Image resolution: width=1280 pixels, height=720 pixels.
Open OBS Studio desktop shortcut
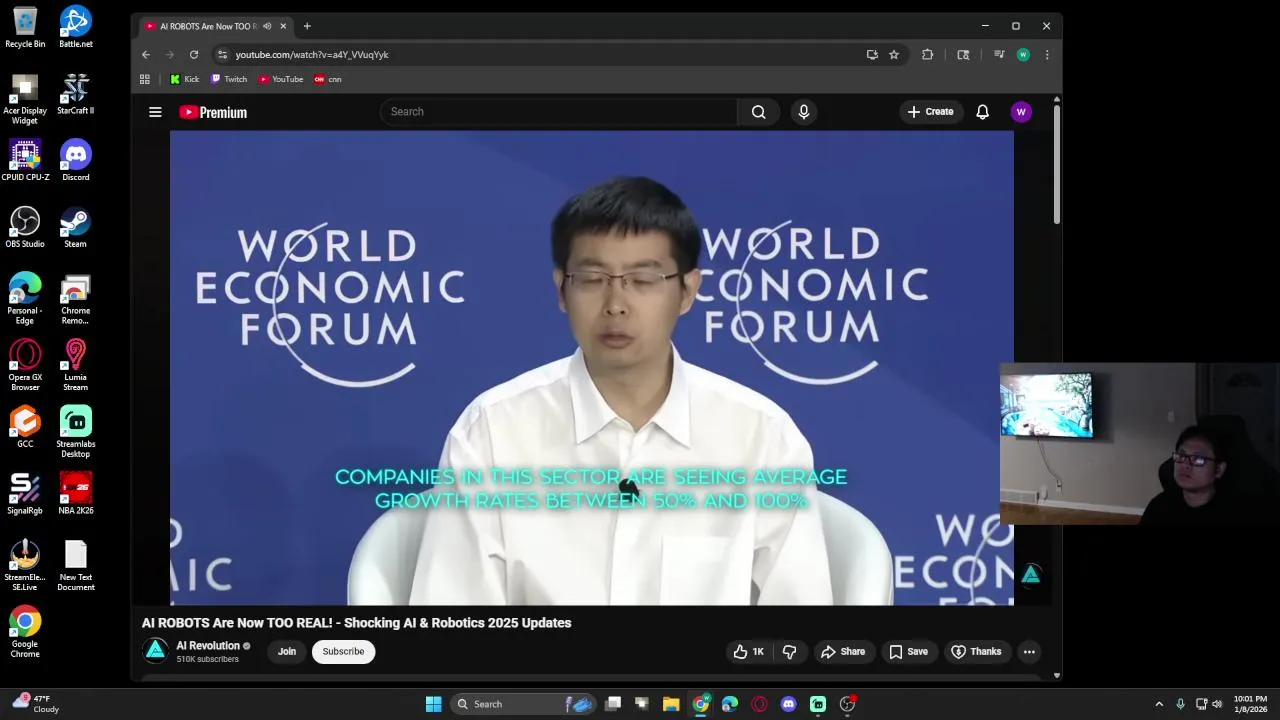(x=25, y=227)
